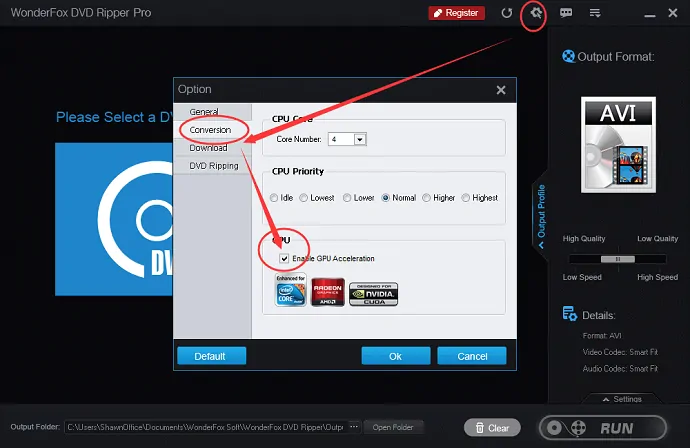Viewport: 690px width, 448px height.
Task: Click the Format: AVI detail text
Action: 602,335
